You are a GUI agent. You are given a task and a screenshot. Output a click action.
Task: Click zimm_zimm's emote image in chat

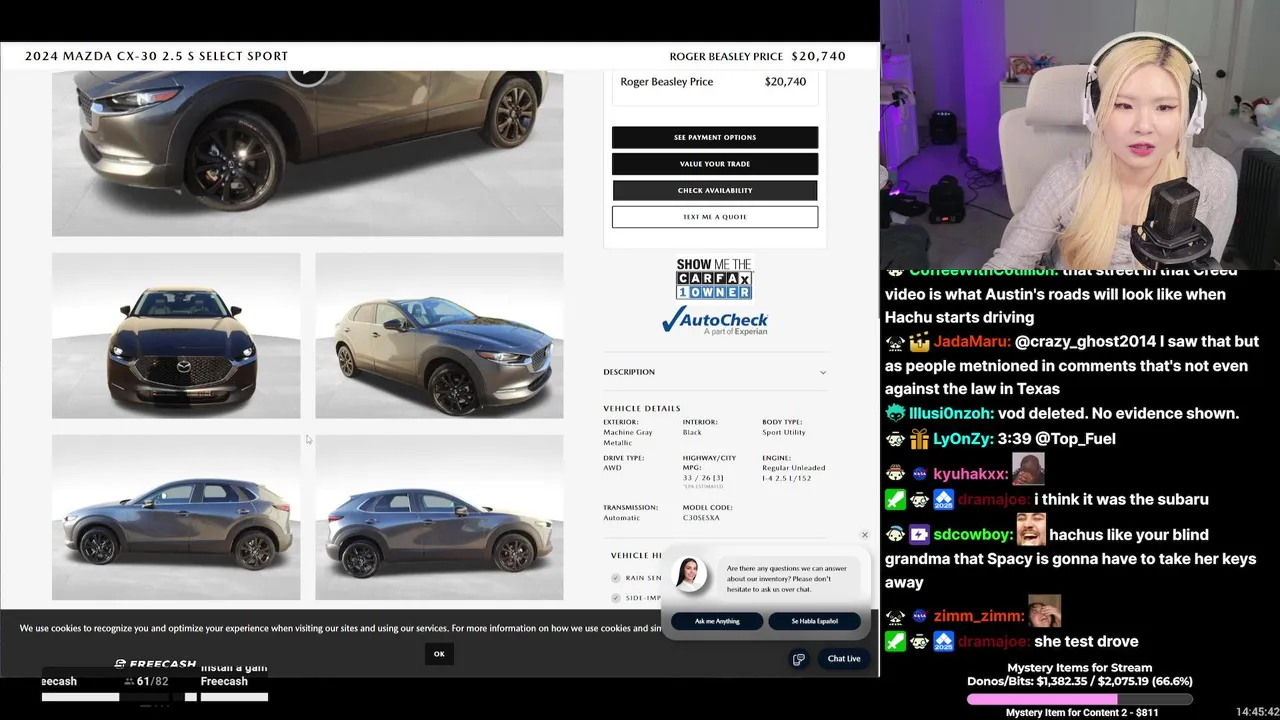1045,611
